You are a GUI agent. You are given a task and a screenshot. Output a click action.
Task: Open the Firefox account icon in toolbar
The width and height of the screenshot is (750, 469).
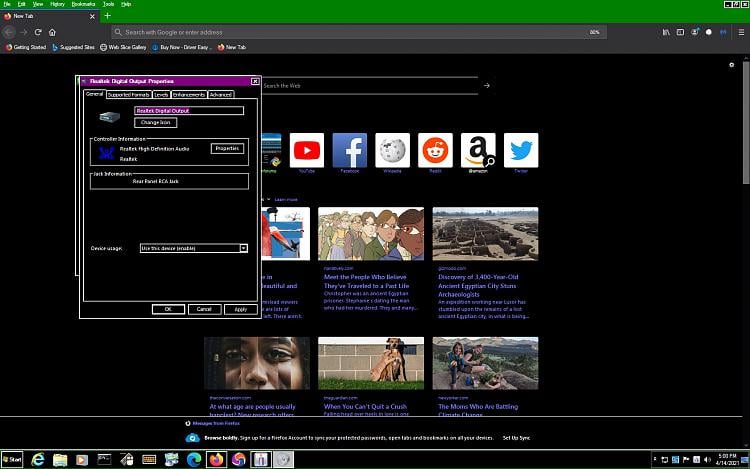click(695, 32)
